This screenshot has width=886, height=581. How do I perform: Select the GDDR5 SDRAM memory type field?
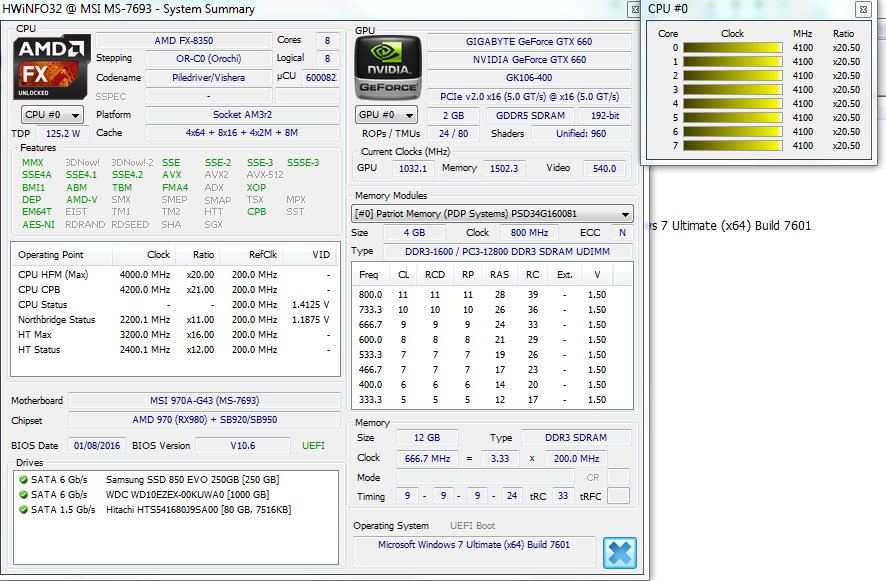point(530,116)
